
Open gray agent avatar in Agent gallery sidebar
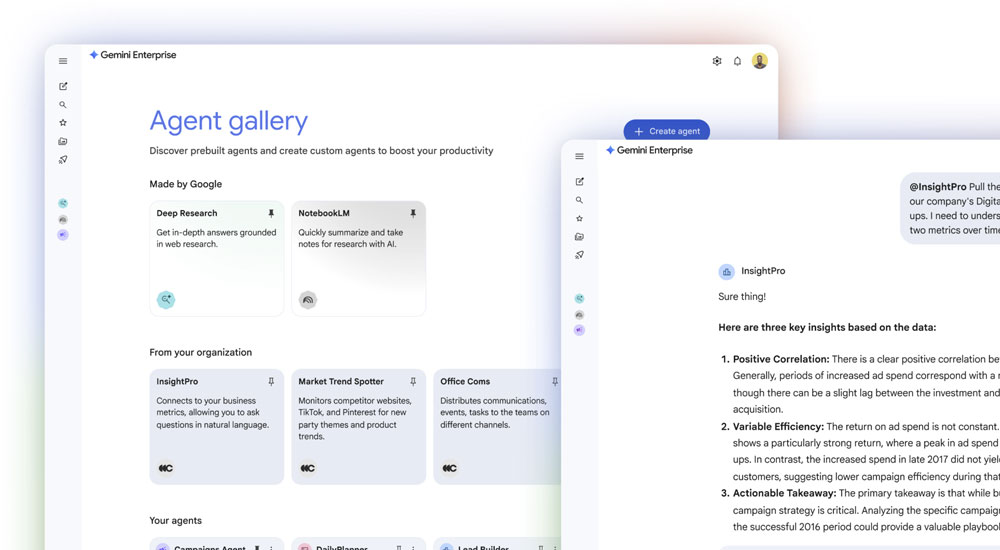coord(62,219)
